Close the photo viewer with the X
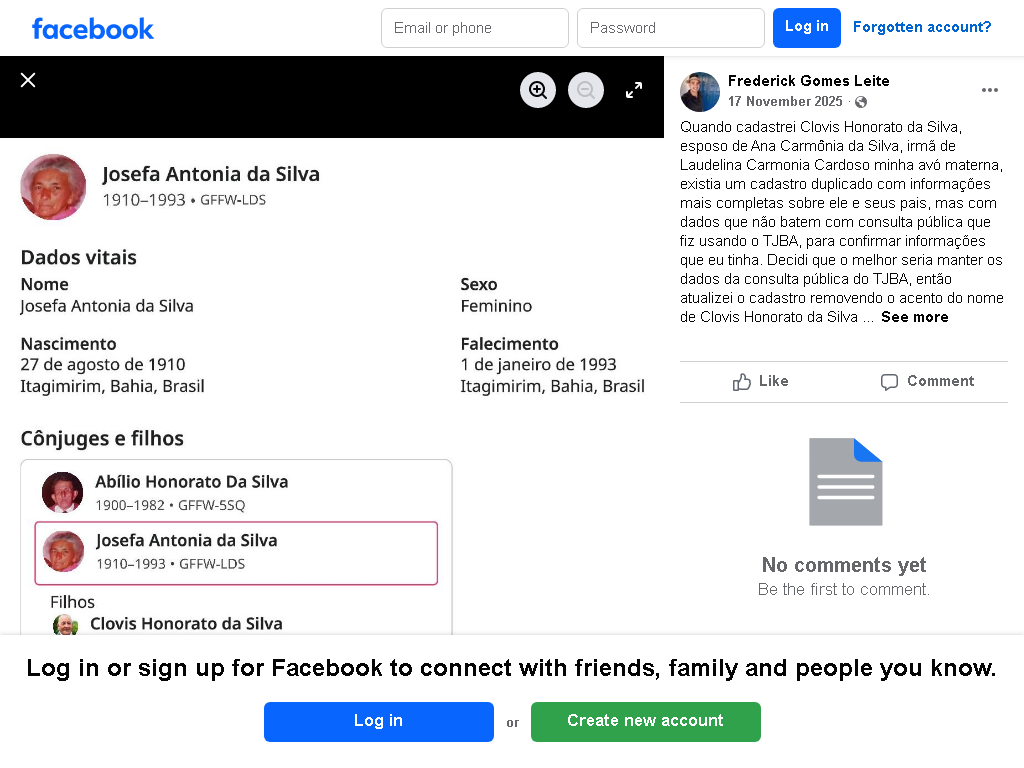 [x=27, y=80]
